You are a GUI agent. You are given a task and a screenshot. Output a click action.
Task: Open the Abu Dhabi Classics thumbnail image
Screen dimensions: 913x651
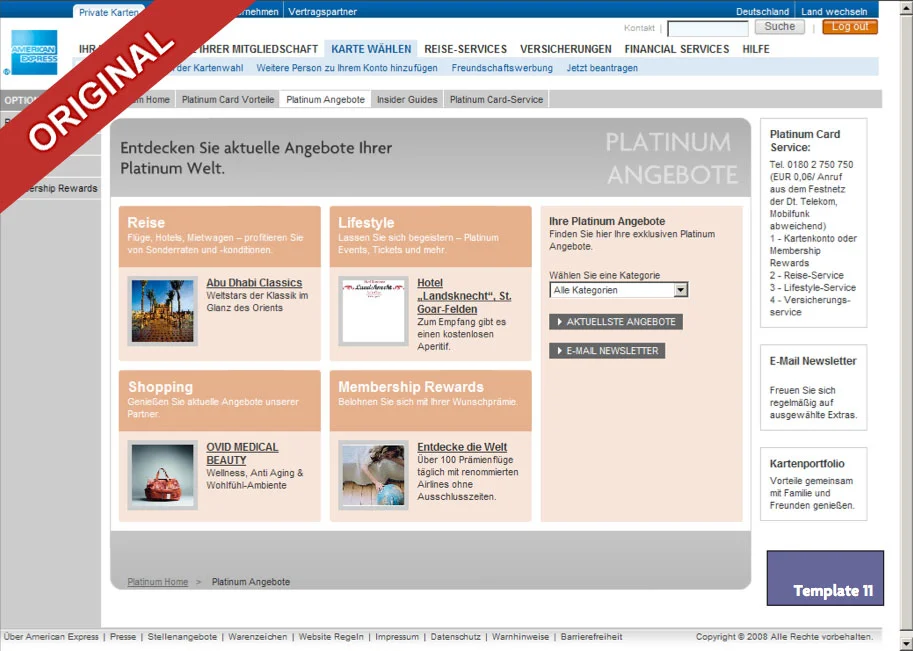[162, 310]
